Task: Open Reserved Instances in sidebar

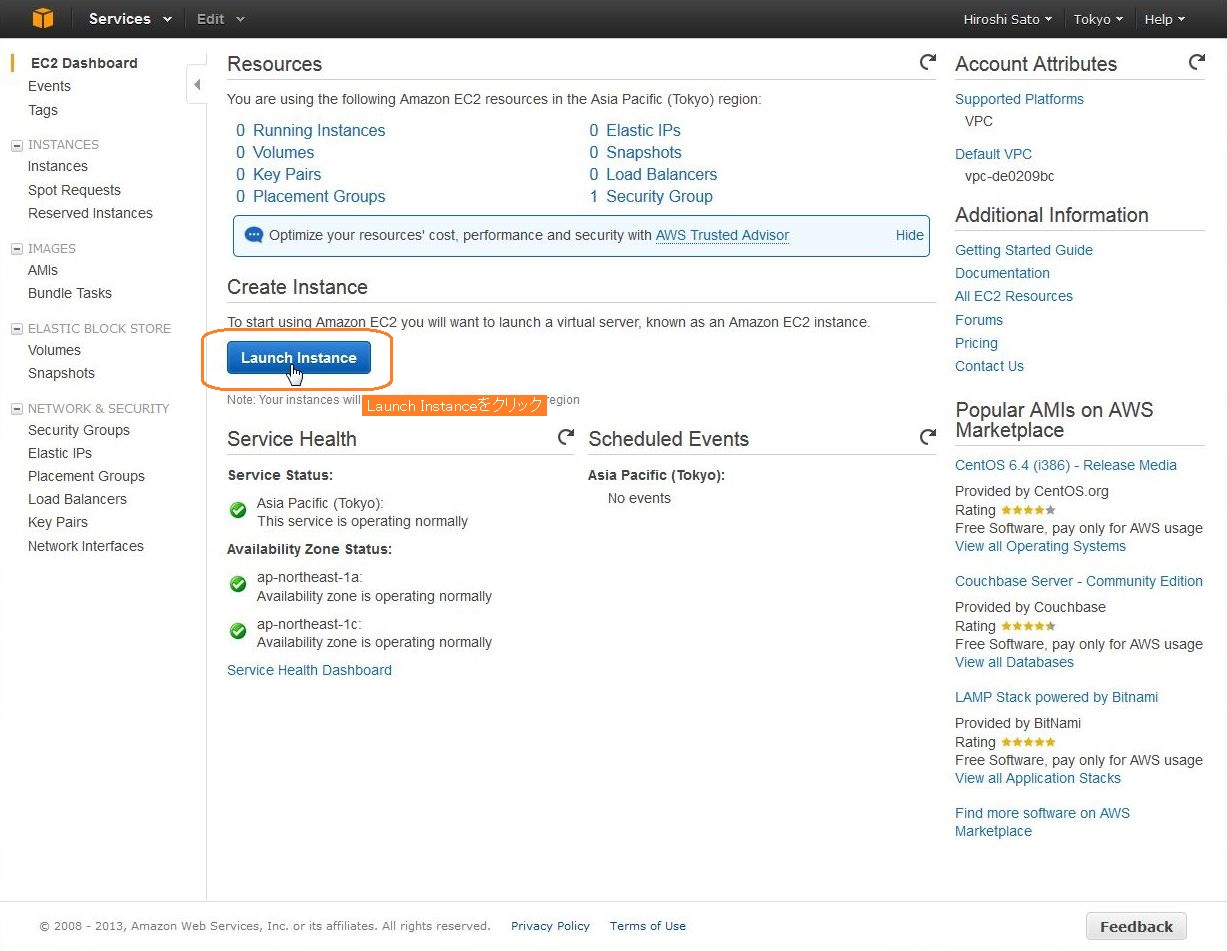Action: 90,213
